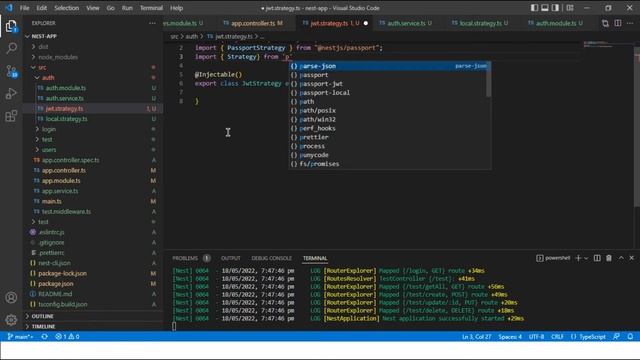Switch to app.controller.ts tab
Viewport: 640px width, 360px height.
point(253,23)
